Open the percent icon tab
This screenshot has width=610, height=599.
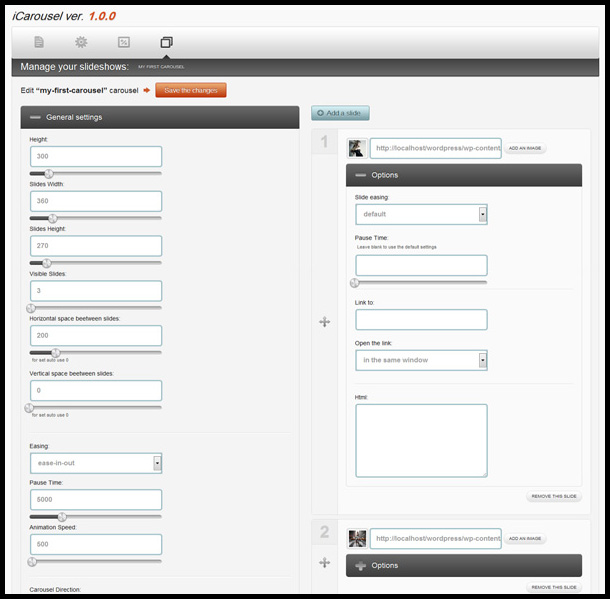124,42
